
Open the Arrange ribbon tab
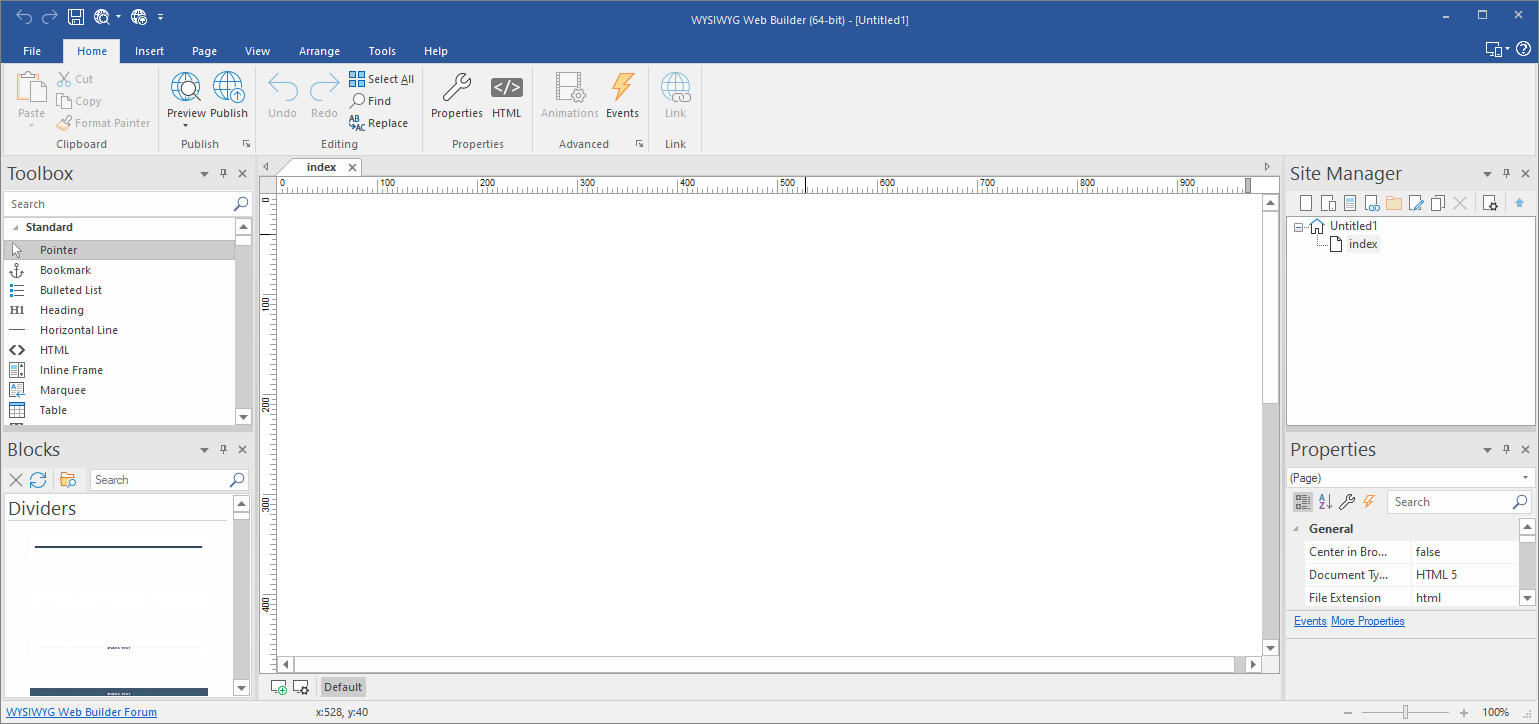click(x=319, y=51)
